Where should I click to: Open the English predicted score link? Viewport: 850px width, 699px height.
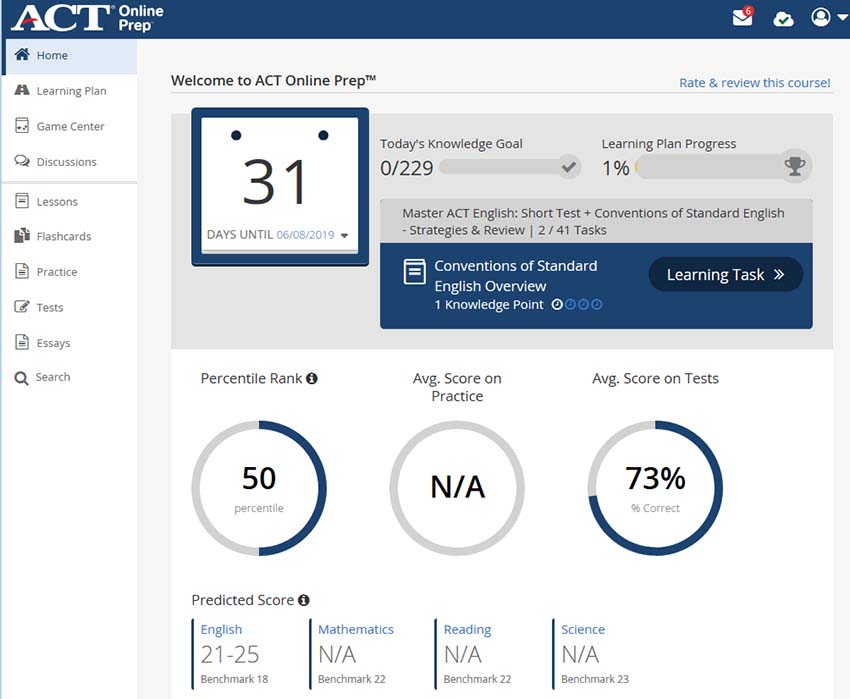[x=221, y=630]
